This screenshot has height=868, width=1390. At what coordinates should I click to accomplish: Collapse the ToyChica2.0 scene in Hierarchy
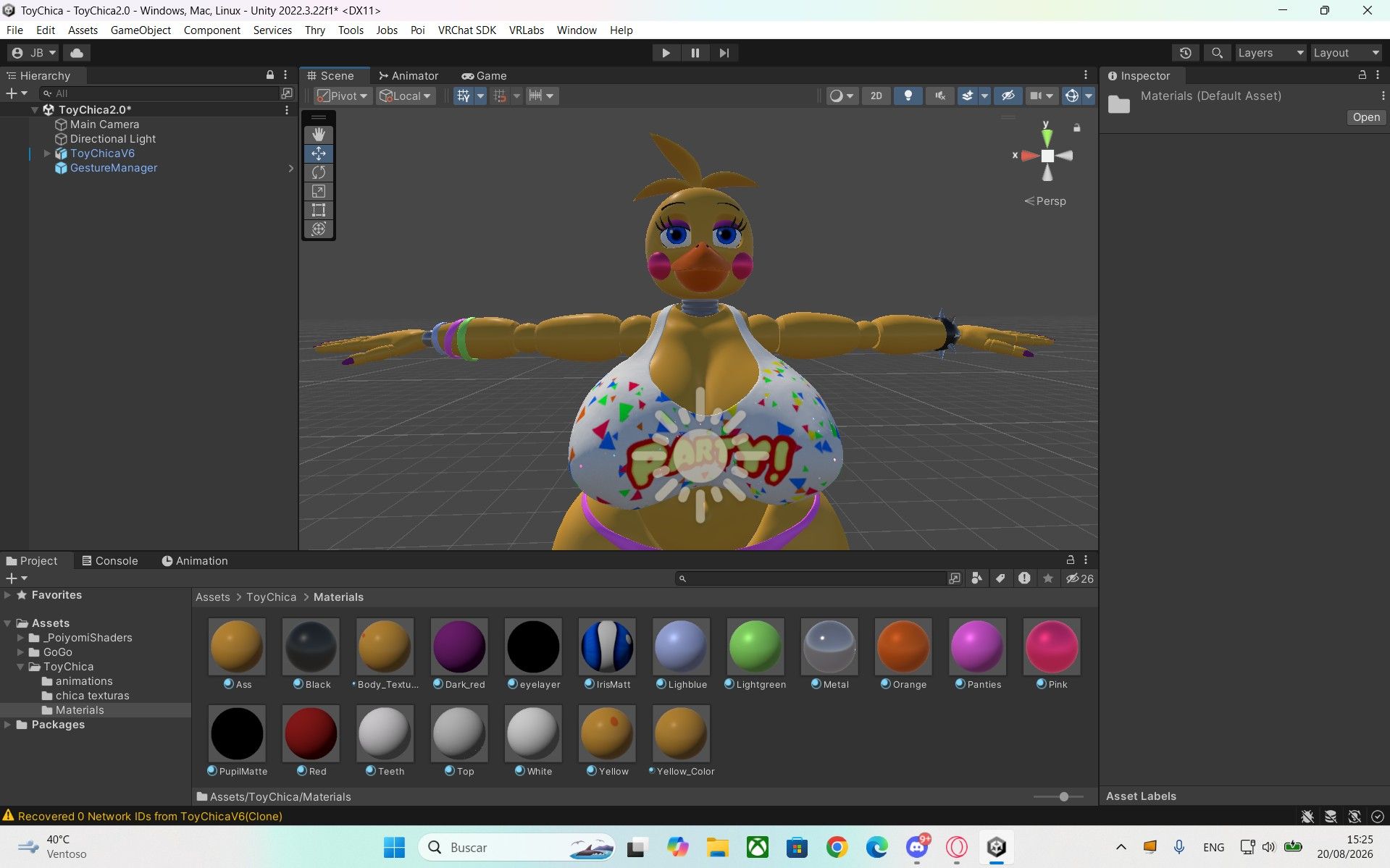tap(34, 110)
